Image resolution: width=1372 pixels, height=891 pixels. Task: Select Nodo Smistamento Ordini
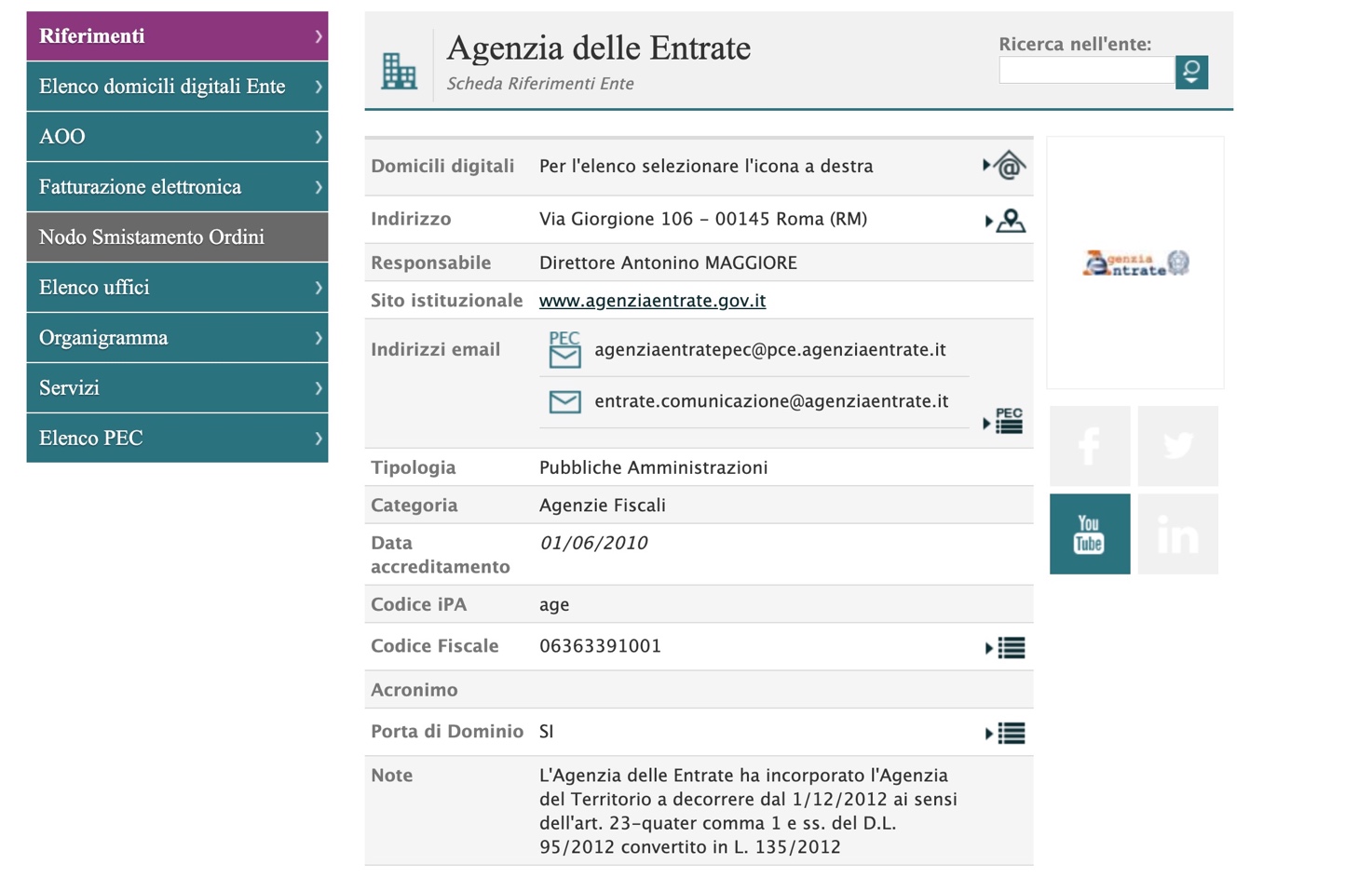[177, 237]
